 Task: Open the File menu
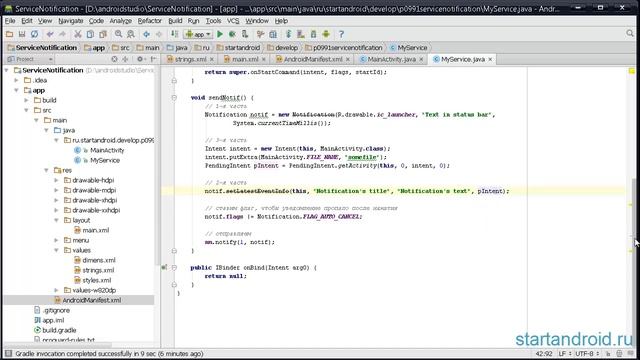pyautogui.click(x=10, y=21)
